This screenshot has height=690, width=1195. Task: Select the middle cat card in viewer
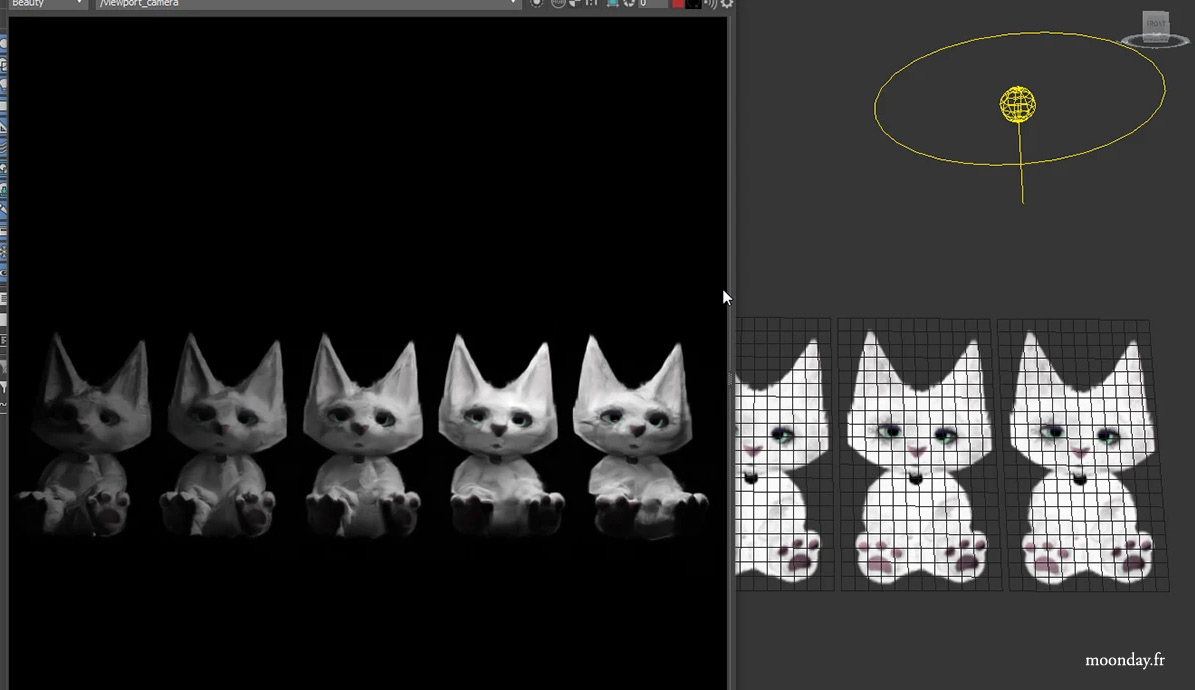915,450
